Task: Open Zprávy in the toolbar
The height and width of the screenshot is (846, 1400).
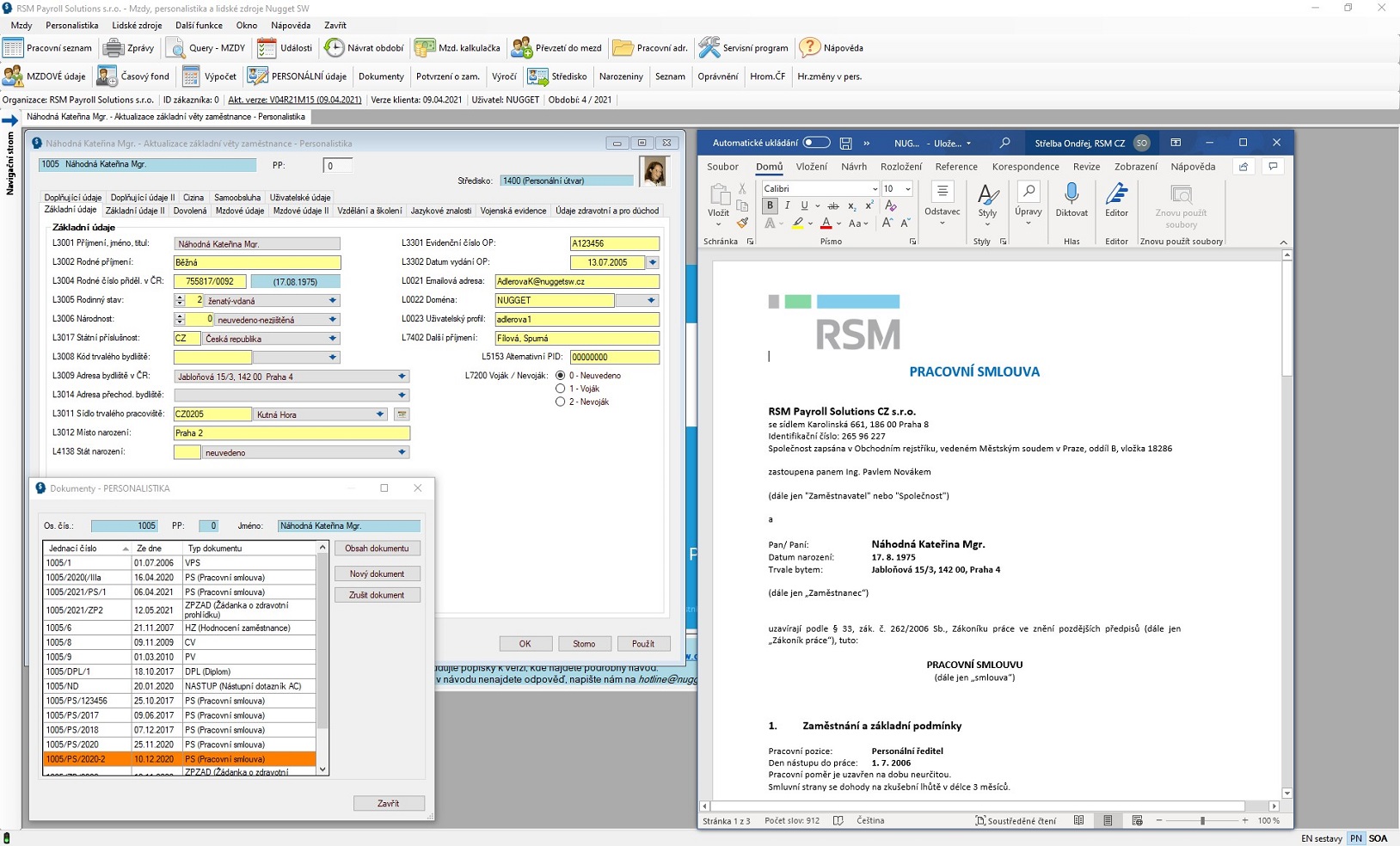Action: click(x=129, y=48)
